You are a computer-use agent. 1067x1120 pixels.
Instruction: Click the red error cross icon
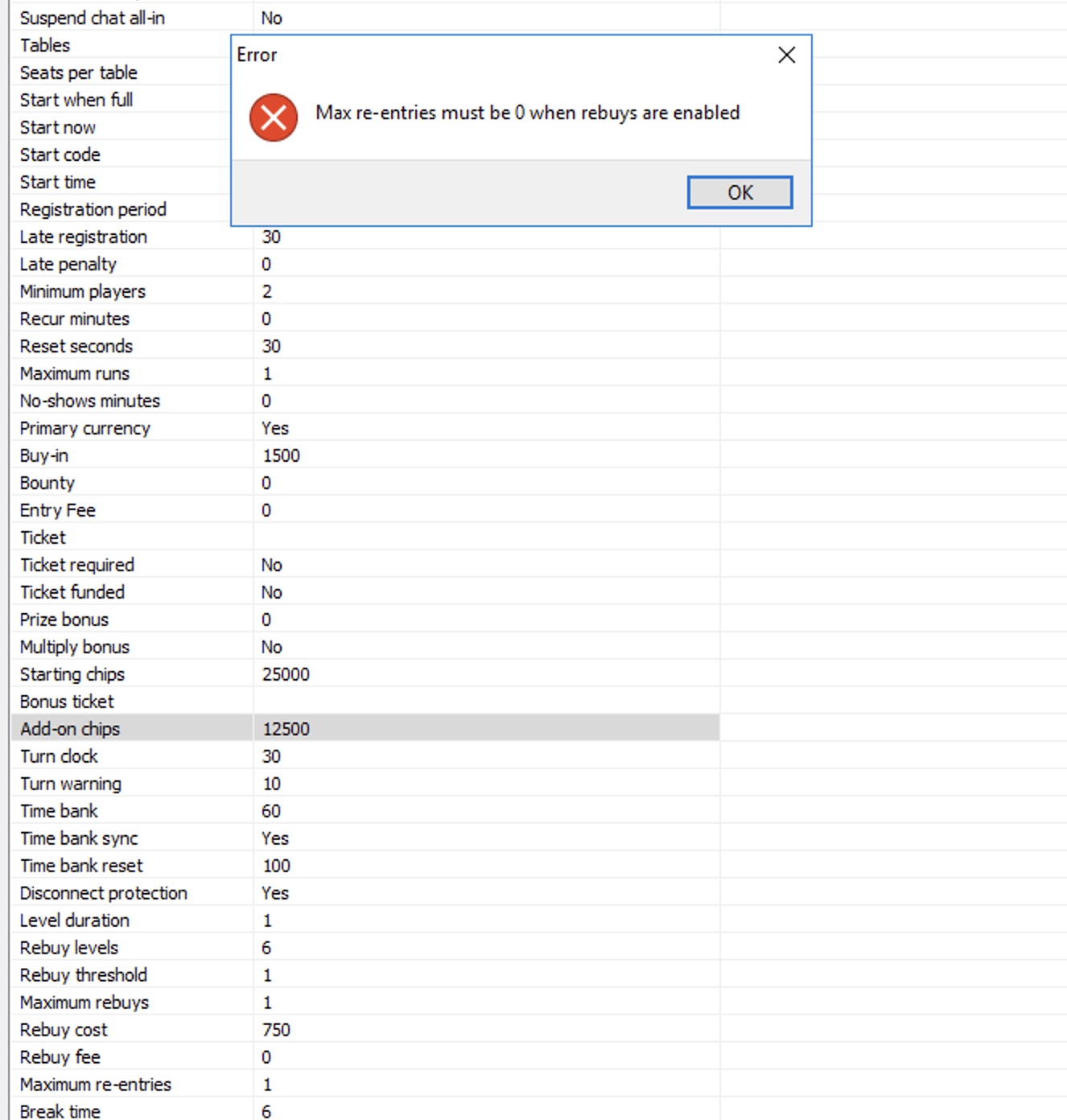coord(273,116)
